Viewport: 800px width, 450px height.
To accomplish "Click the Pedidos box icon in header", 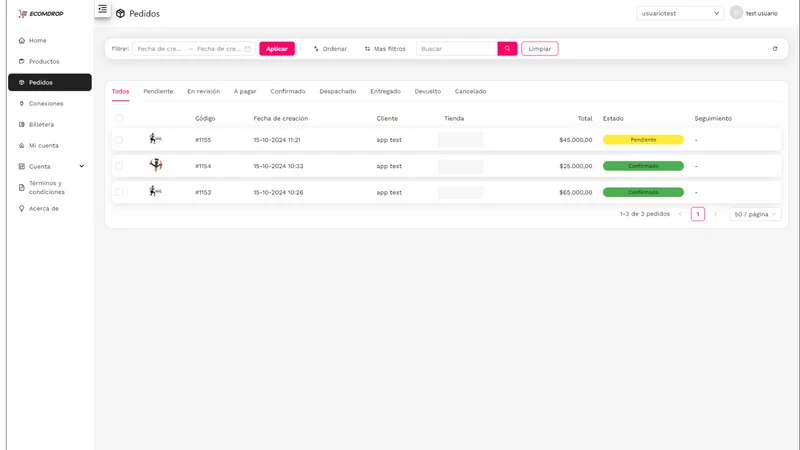I will pyautogui.click(x=120, y=14).
